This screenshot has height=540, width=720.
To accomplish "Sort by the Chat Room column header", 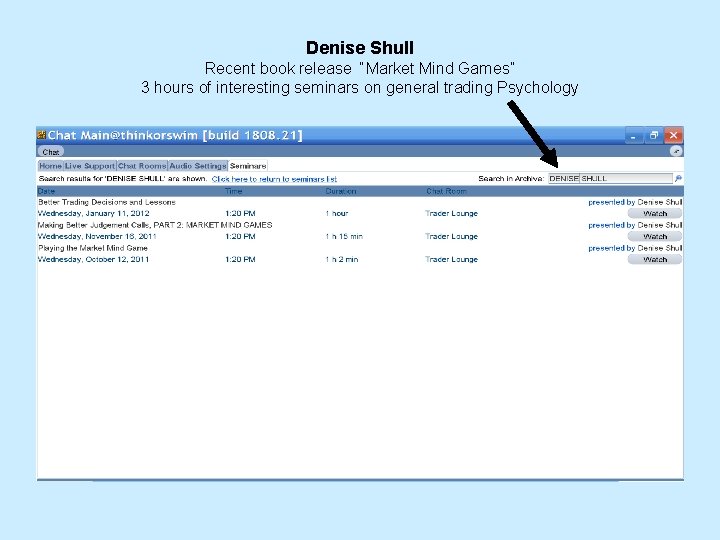I will 446,191.
